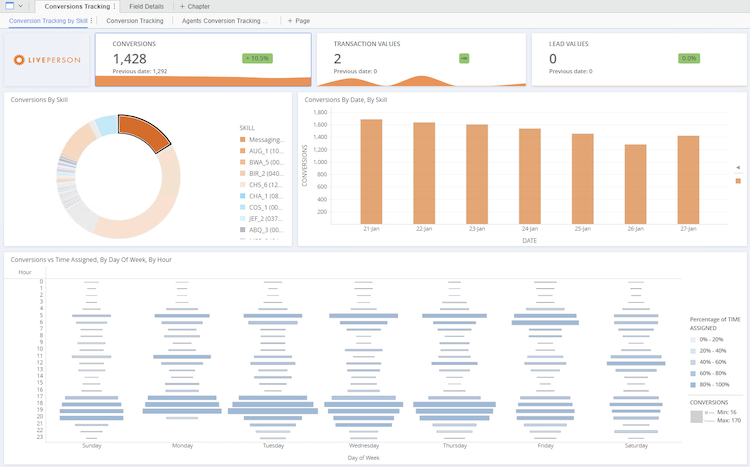Click the gray Conversions size legend box
Screen dimensions: 750x467
coord(696,416)
